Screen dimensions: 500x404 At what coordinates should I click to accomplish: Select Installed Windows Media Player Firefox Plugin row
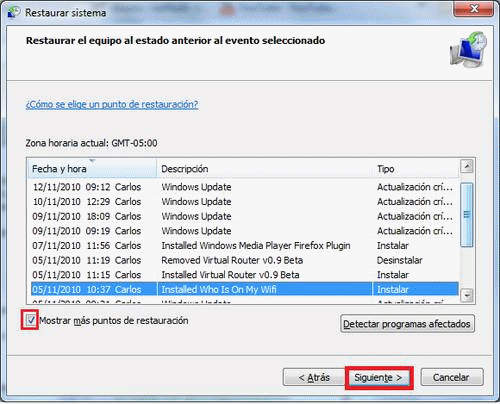[x=245, y=246]
